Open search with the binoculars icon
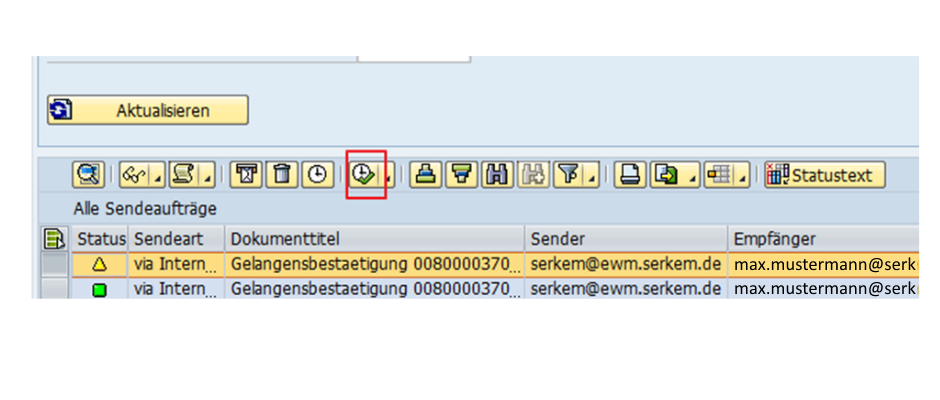The width and height of the screenshot is (940, 400). point(498,175)
